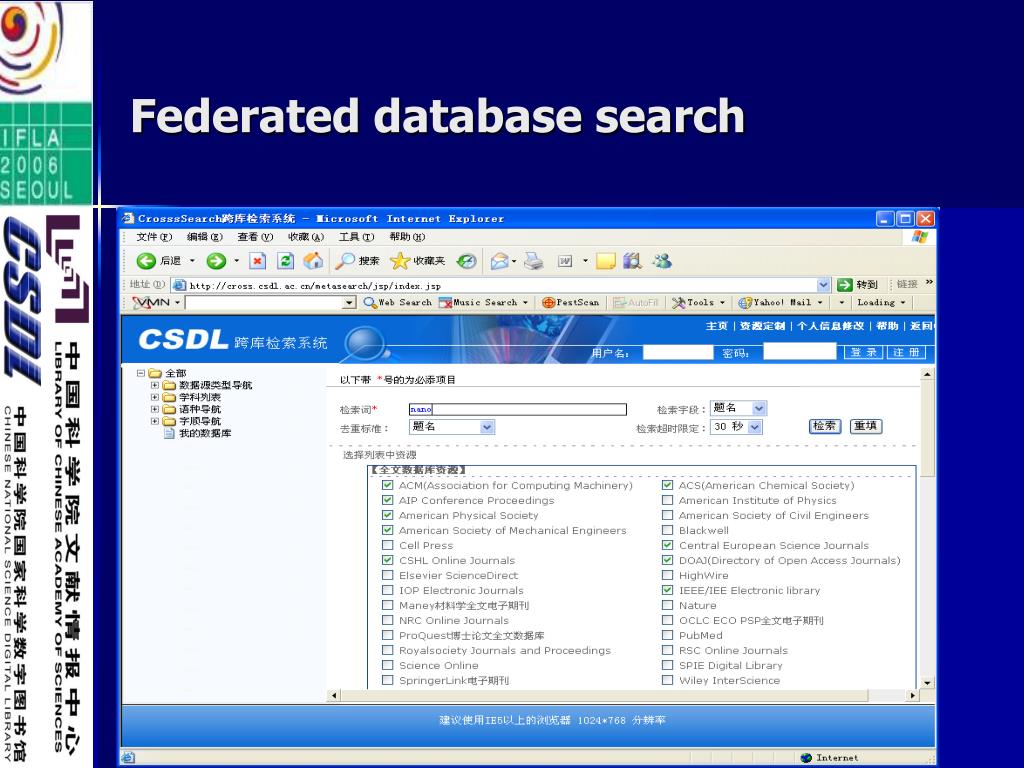Open the 查看(V) menu
The height and width of the screenshot is (768, 1024).
tap(255, 237)
